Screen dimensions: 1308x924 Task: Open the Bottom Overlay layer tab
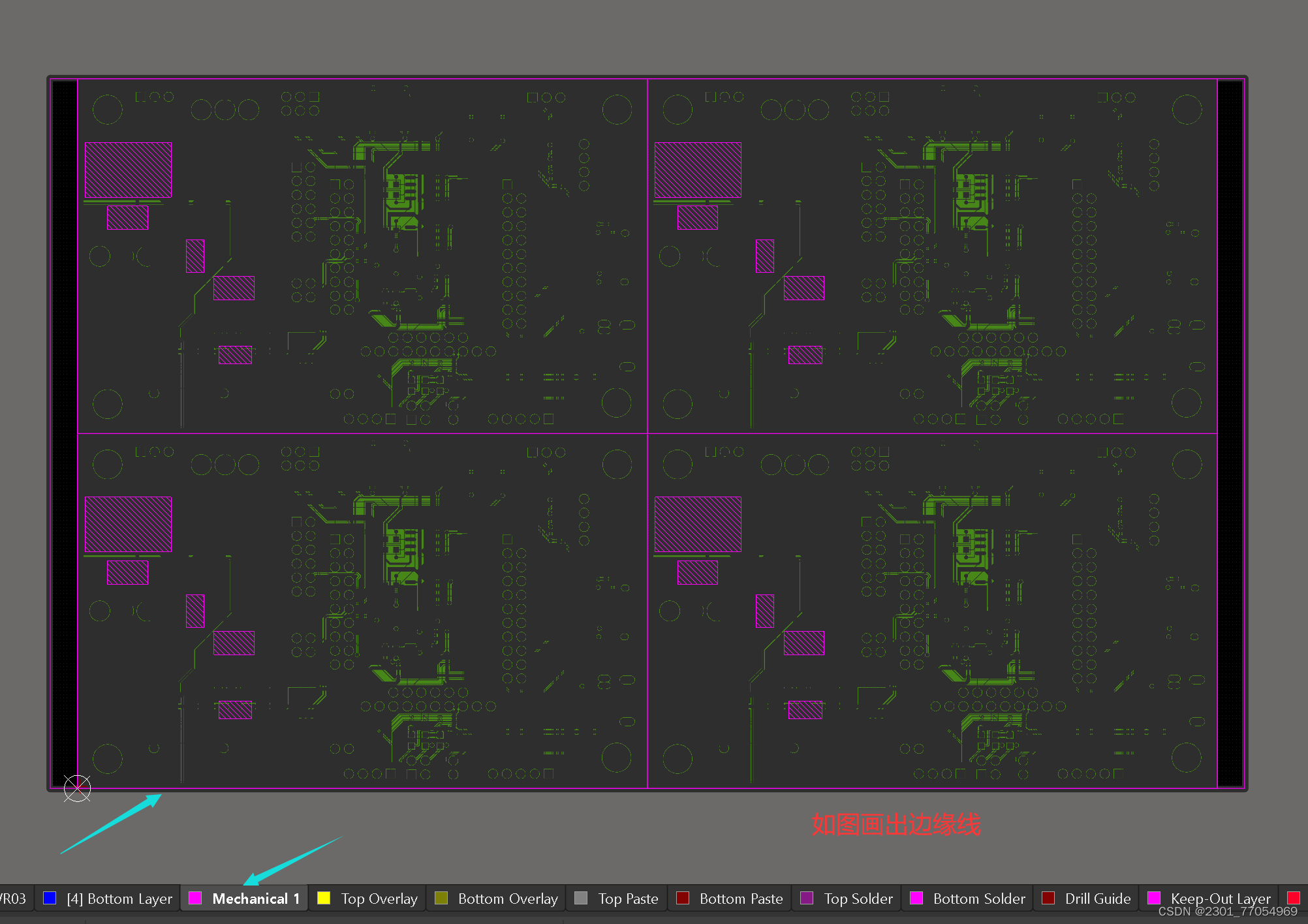coord(508,899)
